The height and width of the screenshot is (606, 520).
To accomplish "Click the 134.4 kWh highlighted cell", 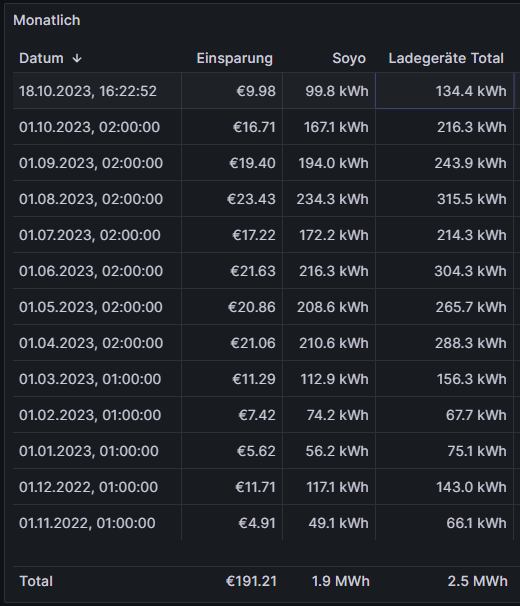I will click(x=445, y=91).
